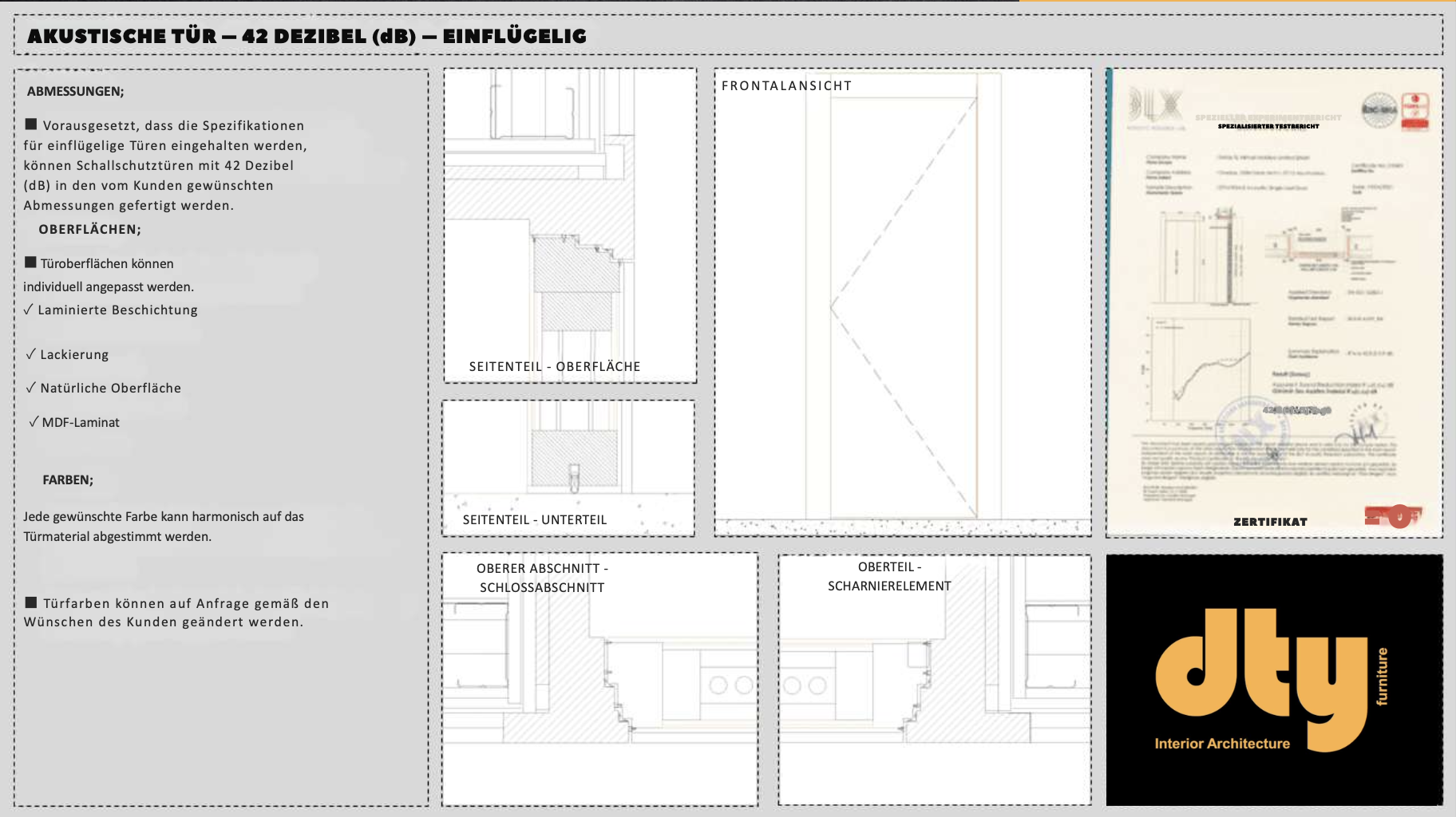This screenshot has width=1456, height=817.
Task: Click the 'SEITENTEIL - UNTERTEIL' caption
Action: coord(535,519)
